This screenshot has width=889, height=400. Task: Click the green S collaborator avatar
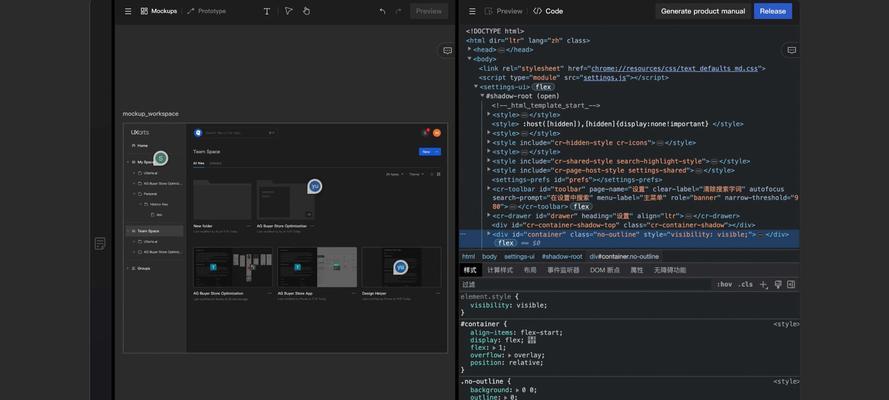(x=161, y=159)
